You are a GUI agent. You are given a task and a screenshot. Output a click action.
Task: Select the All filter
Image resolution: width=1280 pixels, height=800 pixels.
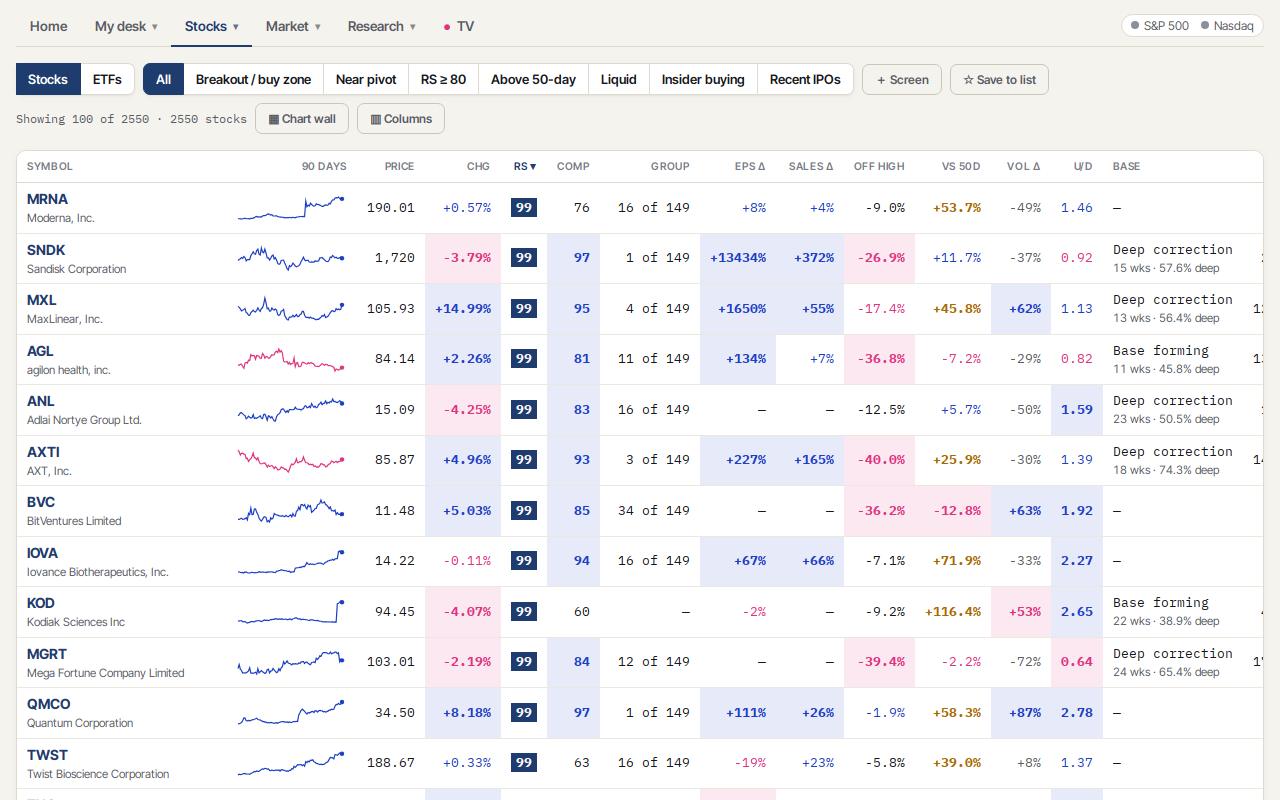click(163, 79)
